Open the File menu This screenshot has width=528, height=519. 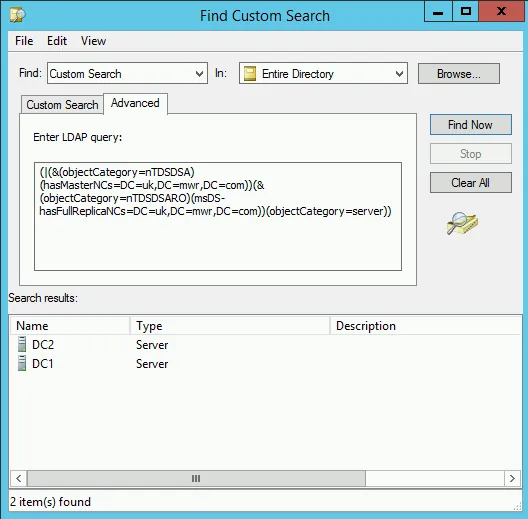[x=24, y=41]
